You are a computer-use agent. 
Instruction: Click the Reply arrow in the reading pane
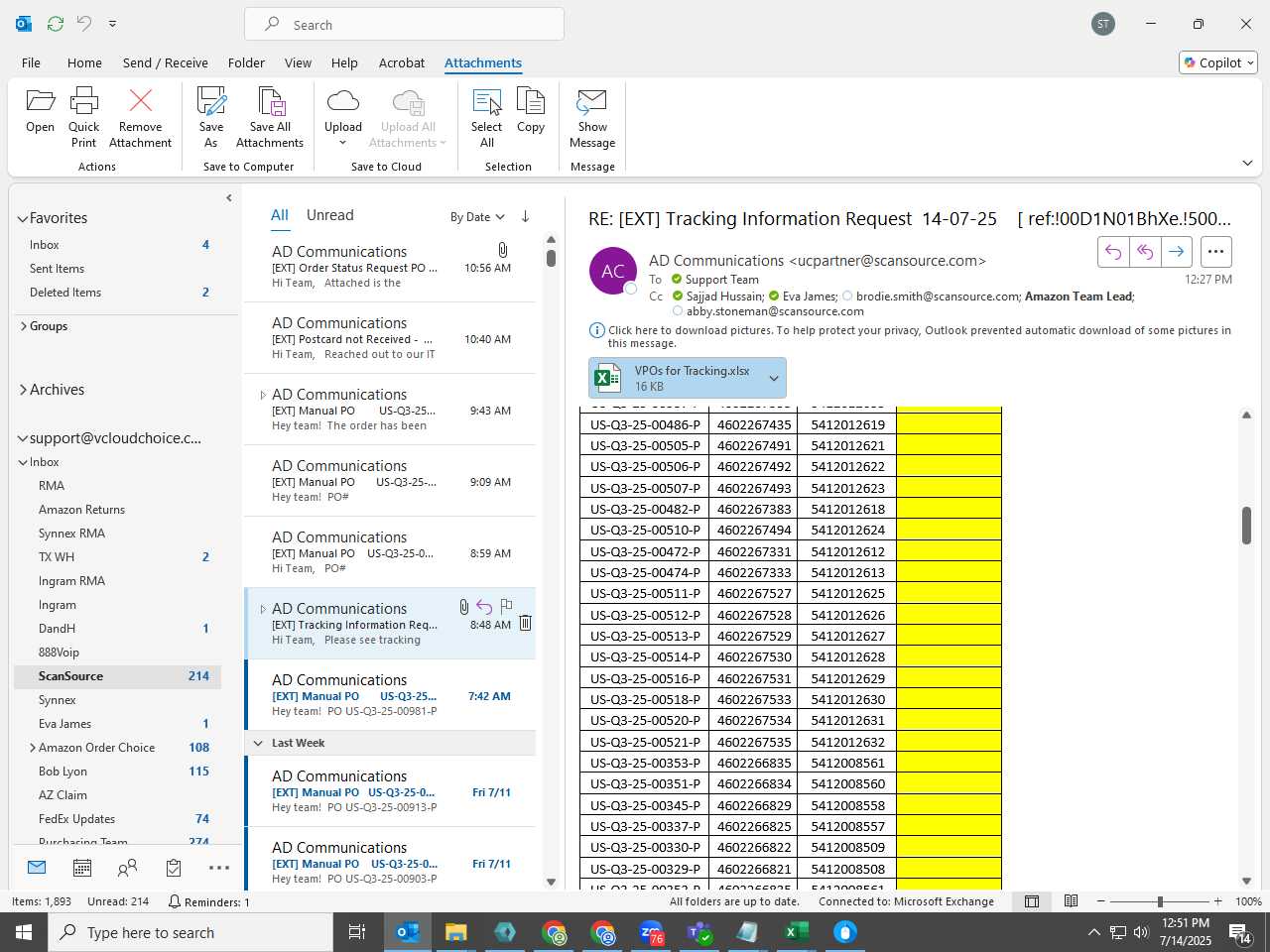[x=1113, y=252]
